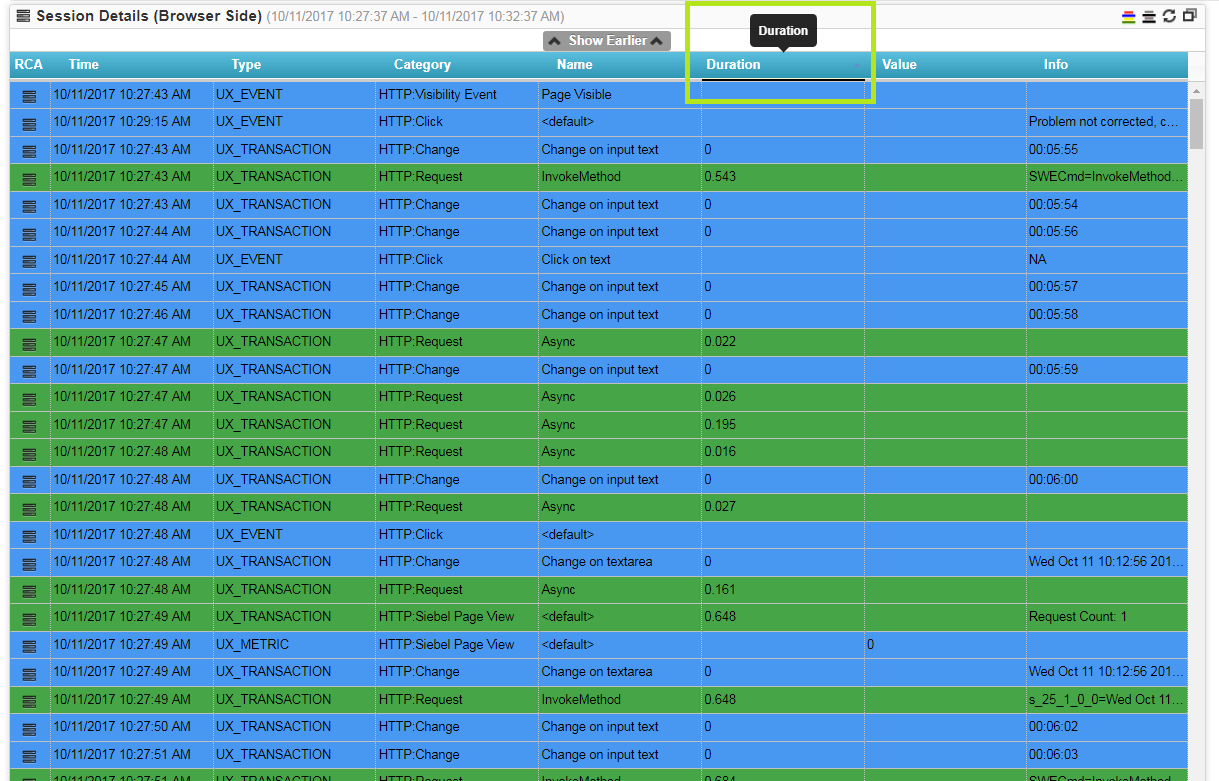The image size is (1219, 781).
Task: Sort by the Category column header
Action: 422,65
